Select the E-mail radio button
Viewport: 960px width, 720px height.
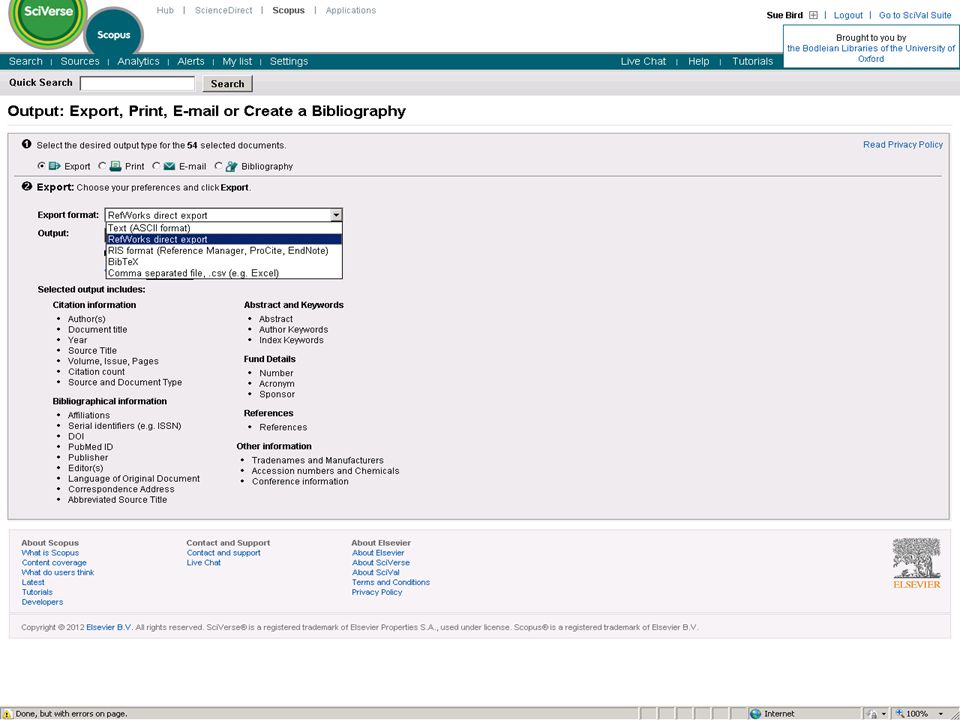pyautogui.click(x=156, y=166)
